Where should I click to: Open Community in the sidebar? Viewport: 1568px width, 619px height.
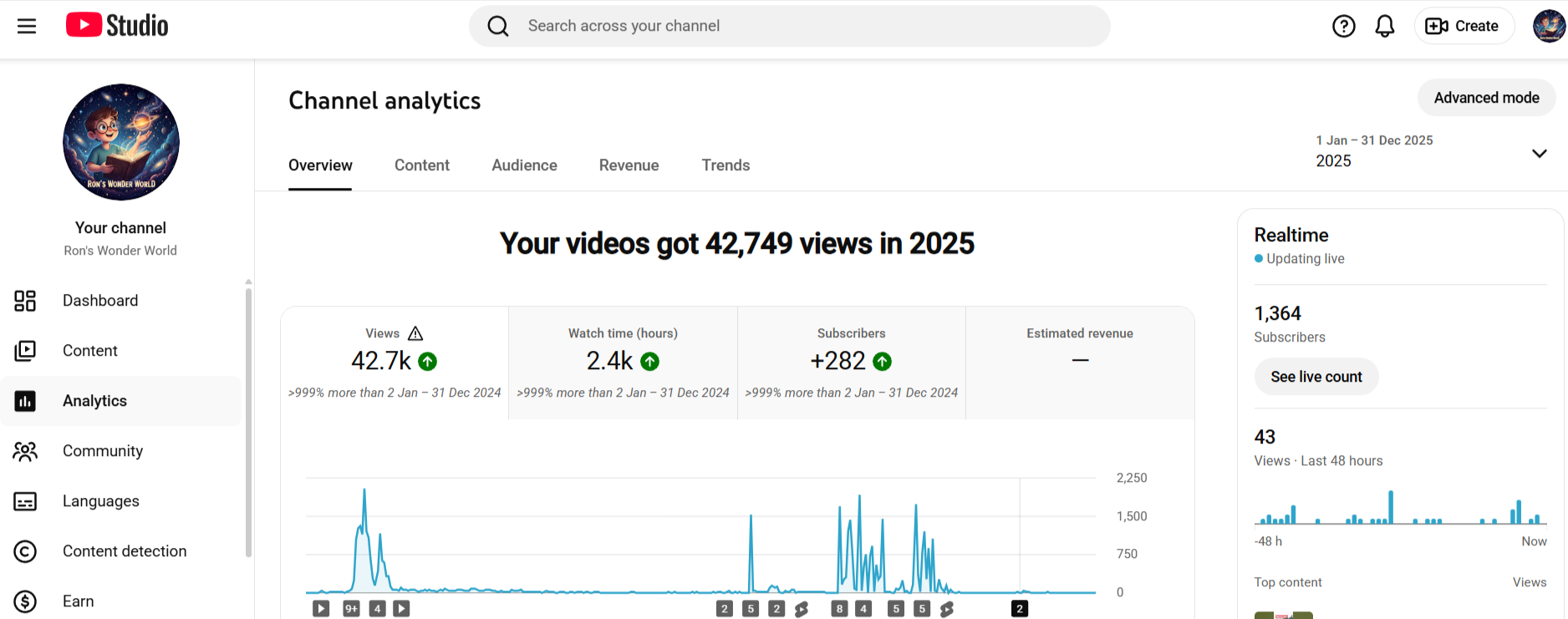pos(121,451)
